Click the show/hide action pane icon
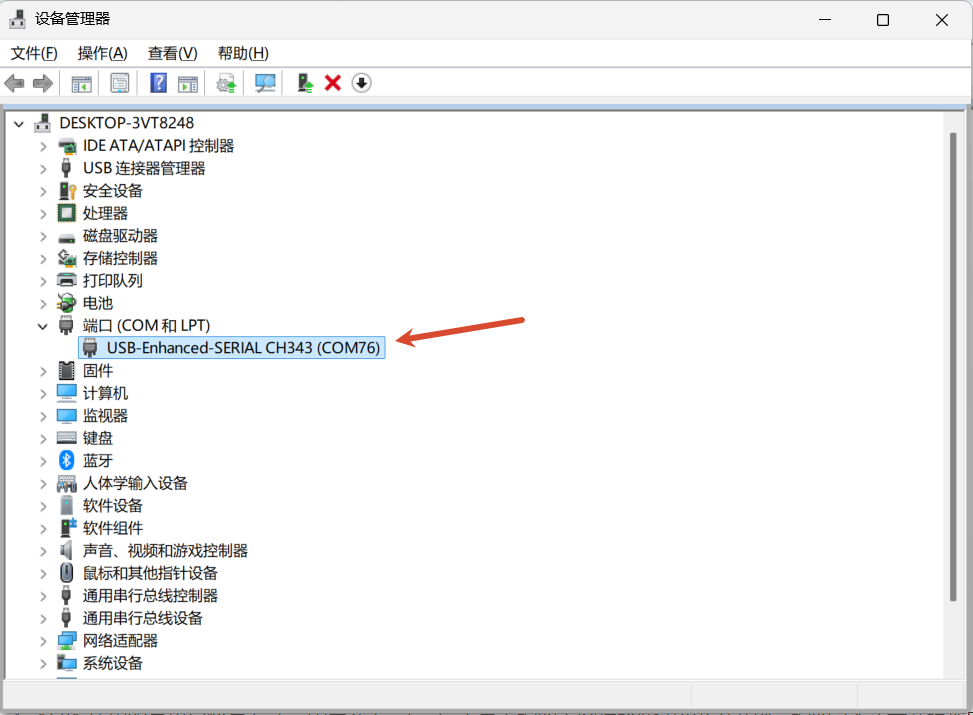This screenshot has height=715, width=973. point(187,83)
